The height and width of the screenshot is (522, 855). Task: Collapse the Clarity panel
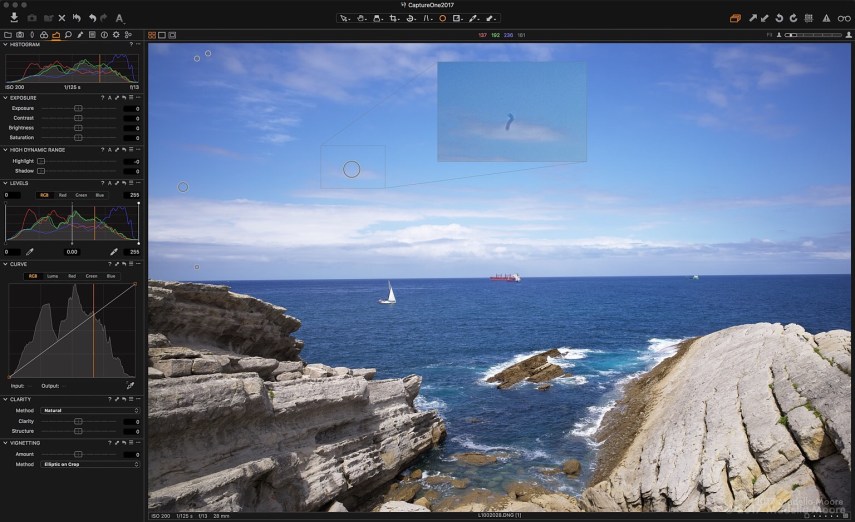tap(5, 399)
